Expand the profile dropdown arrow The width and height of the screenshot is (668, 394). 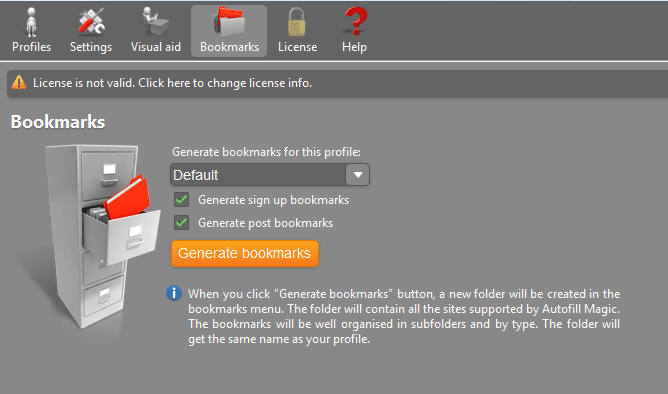358,175
